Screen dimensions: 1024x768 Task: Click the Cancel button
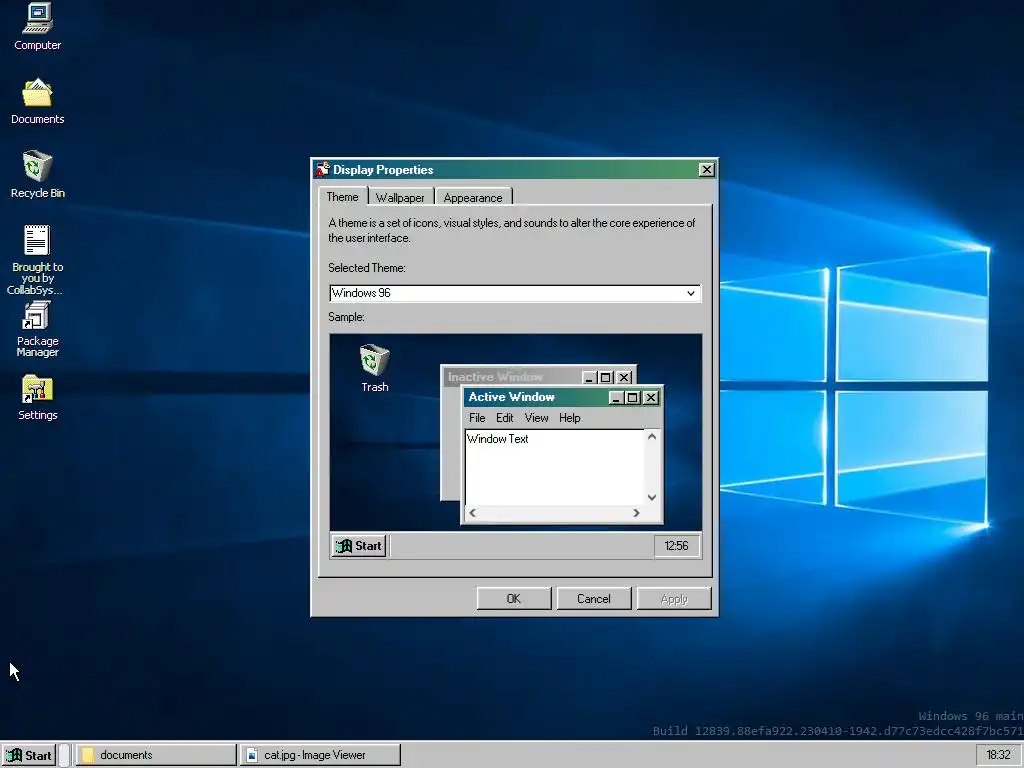tap(594, 599)
